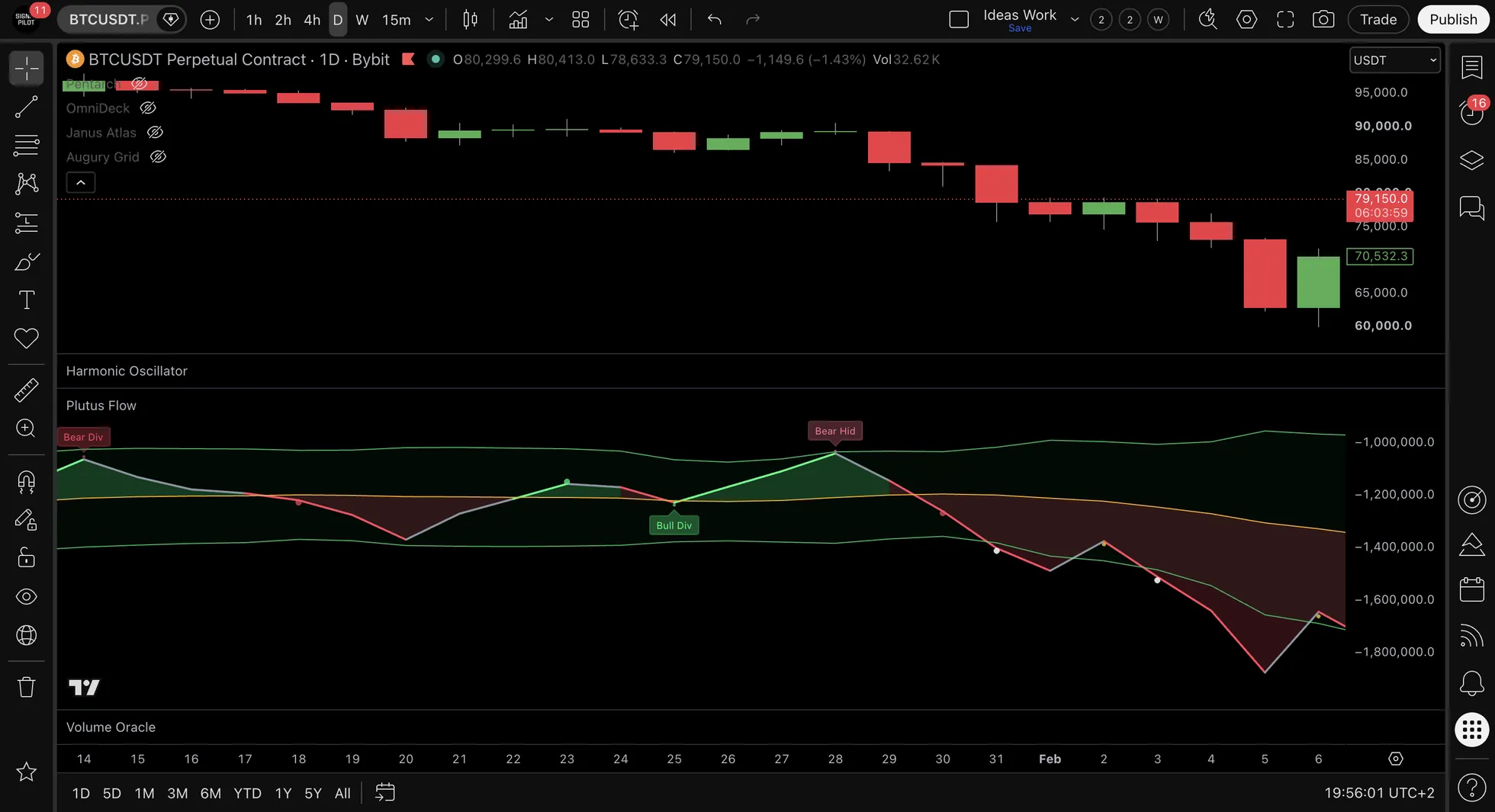Remove drawings with the trash icon
1495x812 pixels.
[27, 687]
